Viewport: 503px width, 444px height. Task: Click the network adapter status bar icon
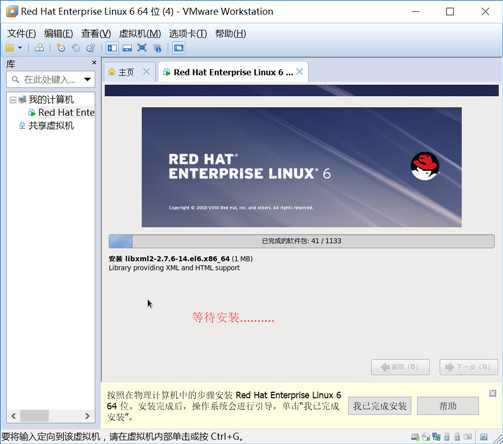click(x=436, y=437)
